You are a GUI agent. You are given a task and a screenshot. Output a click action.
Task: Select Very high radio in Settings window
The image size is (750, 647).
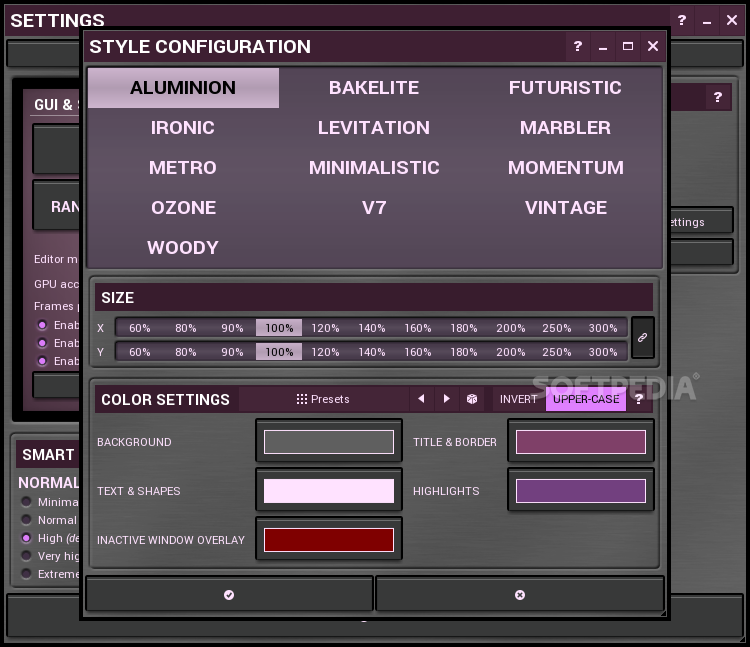pos(26,556)
